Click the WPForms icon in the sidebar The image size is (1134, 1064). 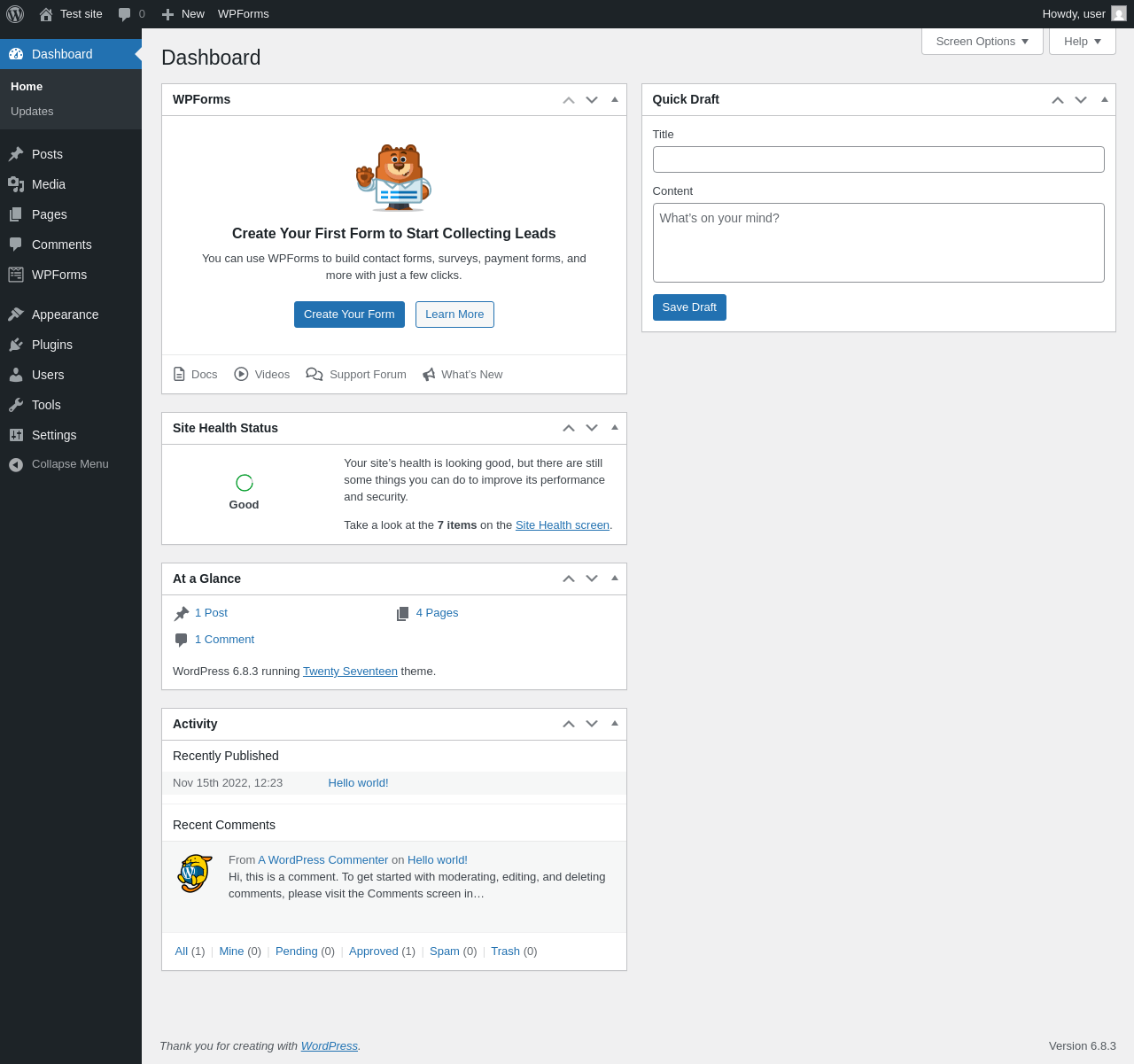(16, 275)
